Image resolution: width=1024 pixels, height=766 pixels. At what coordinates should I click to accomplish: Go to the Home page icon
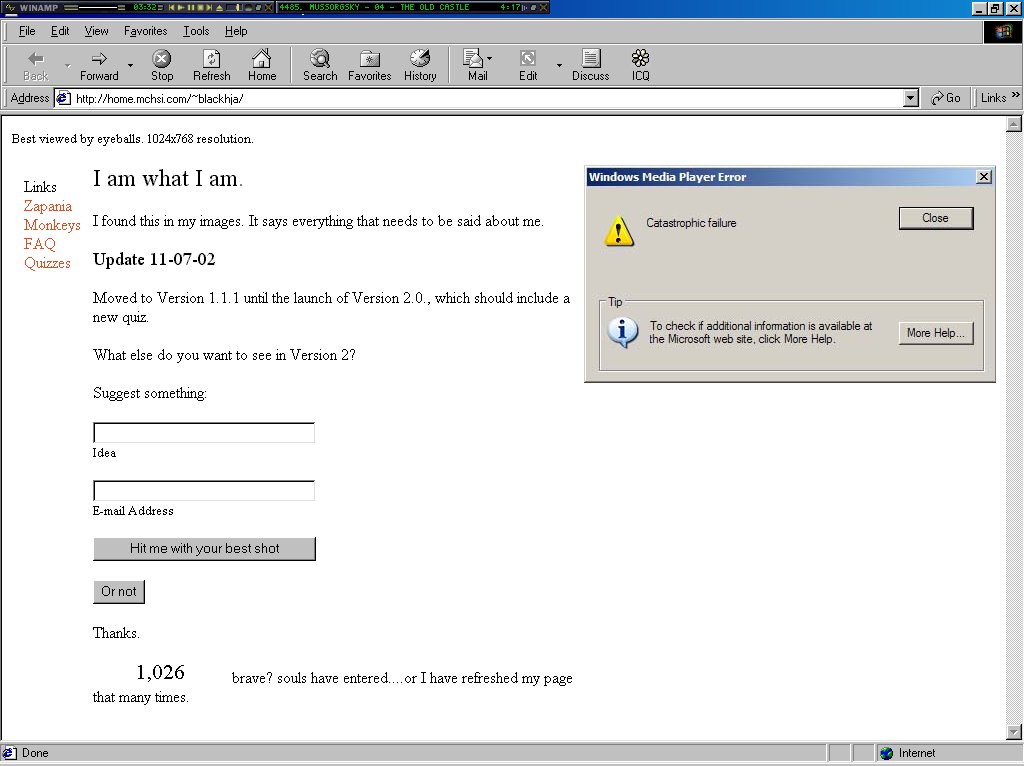[262, 65]
